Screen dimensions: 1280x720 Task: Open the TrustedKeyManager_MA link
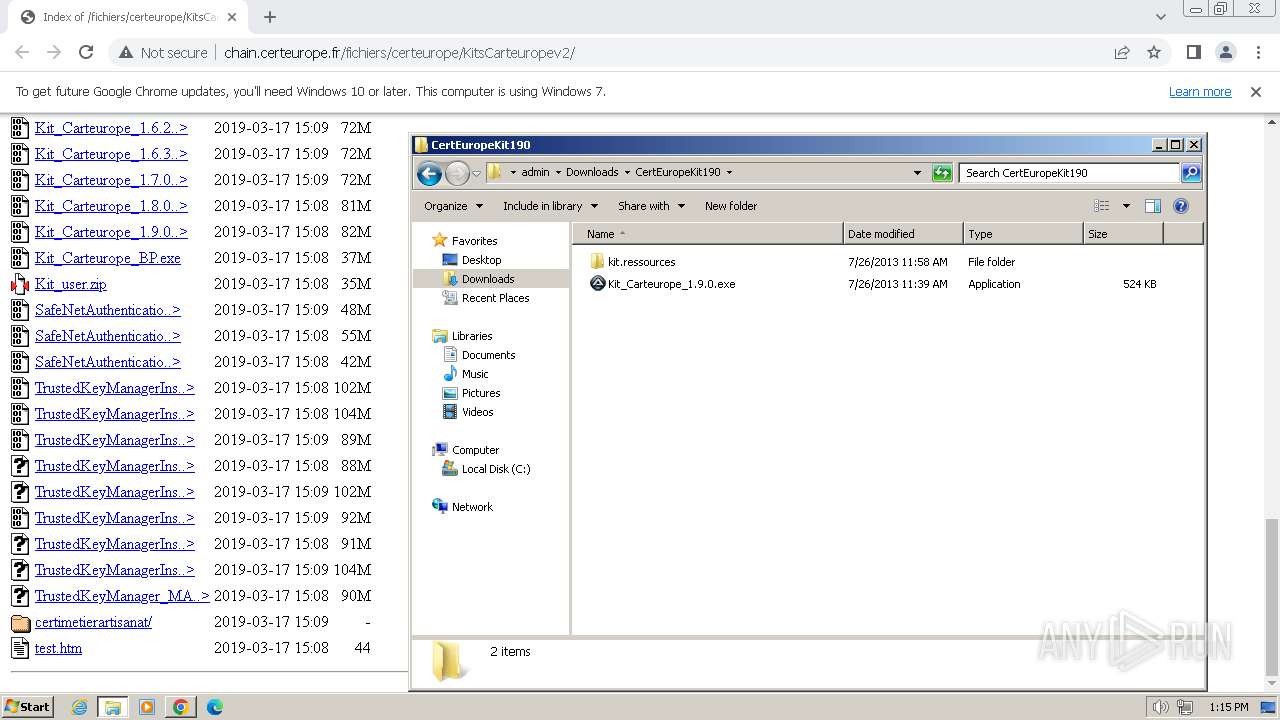tap(122, 596)
